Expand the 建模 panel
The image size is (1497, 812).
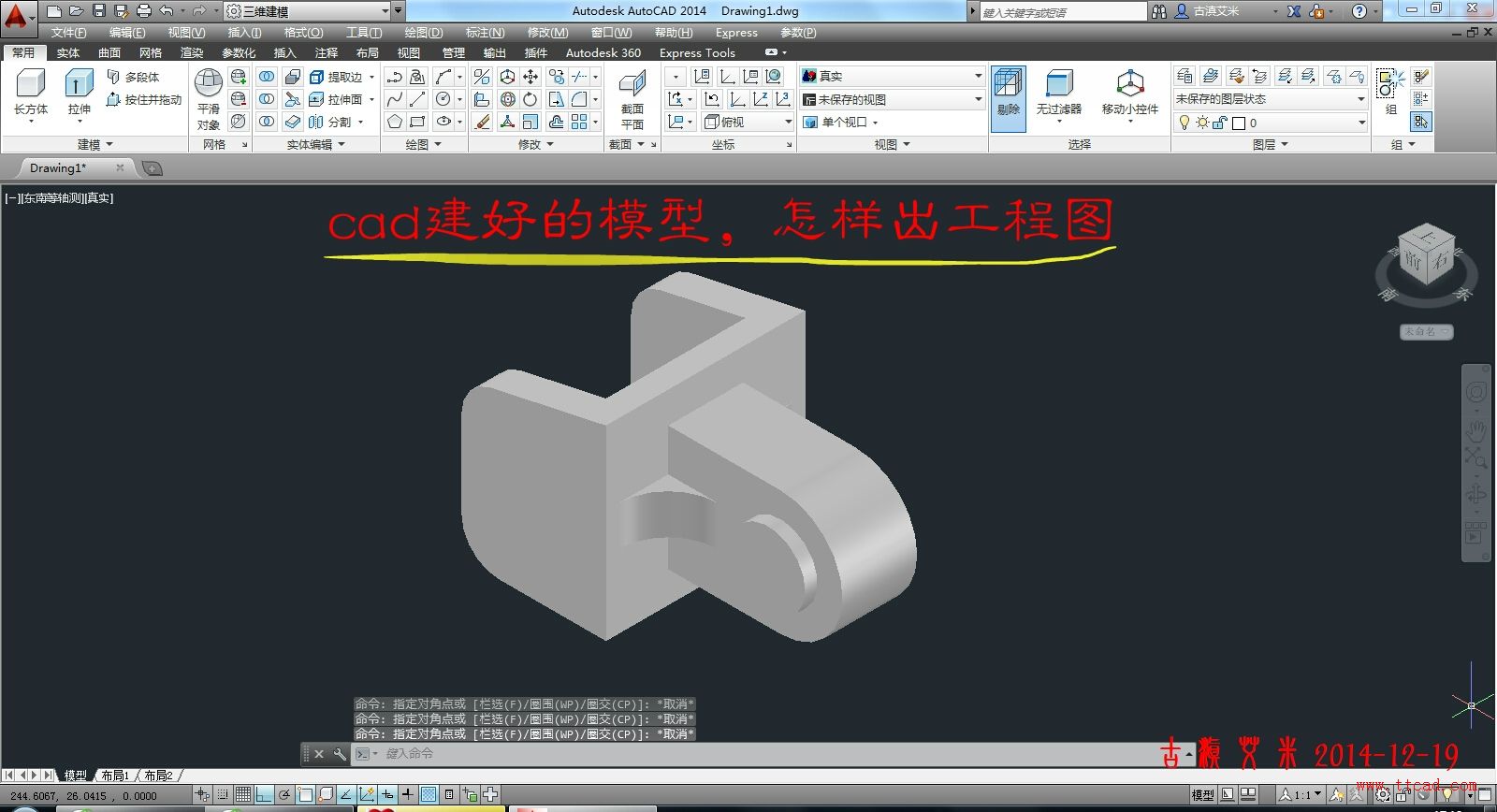[94, 144]
